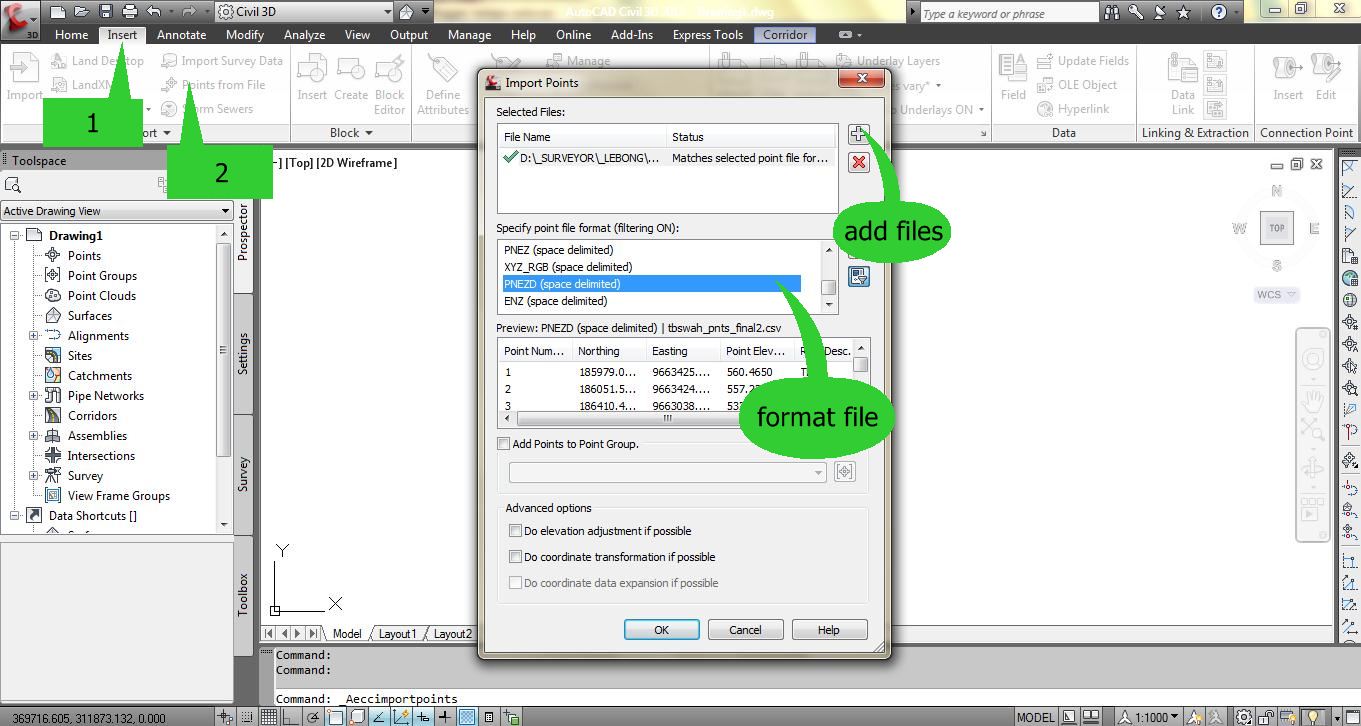Remove selected file with red X icon

[x=858, y=162]
